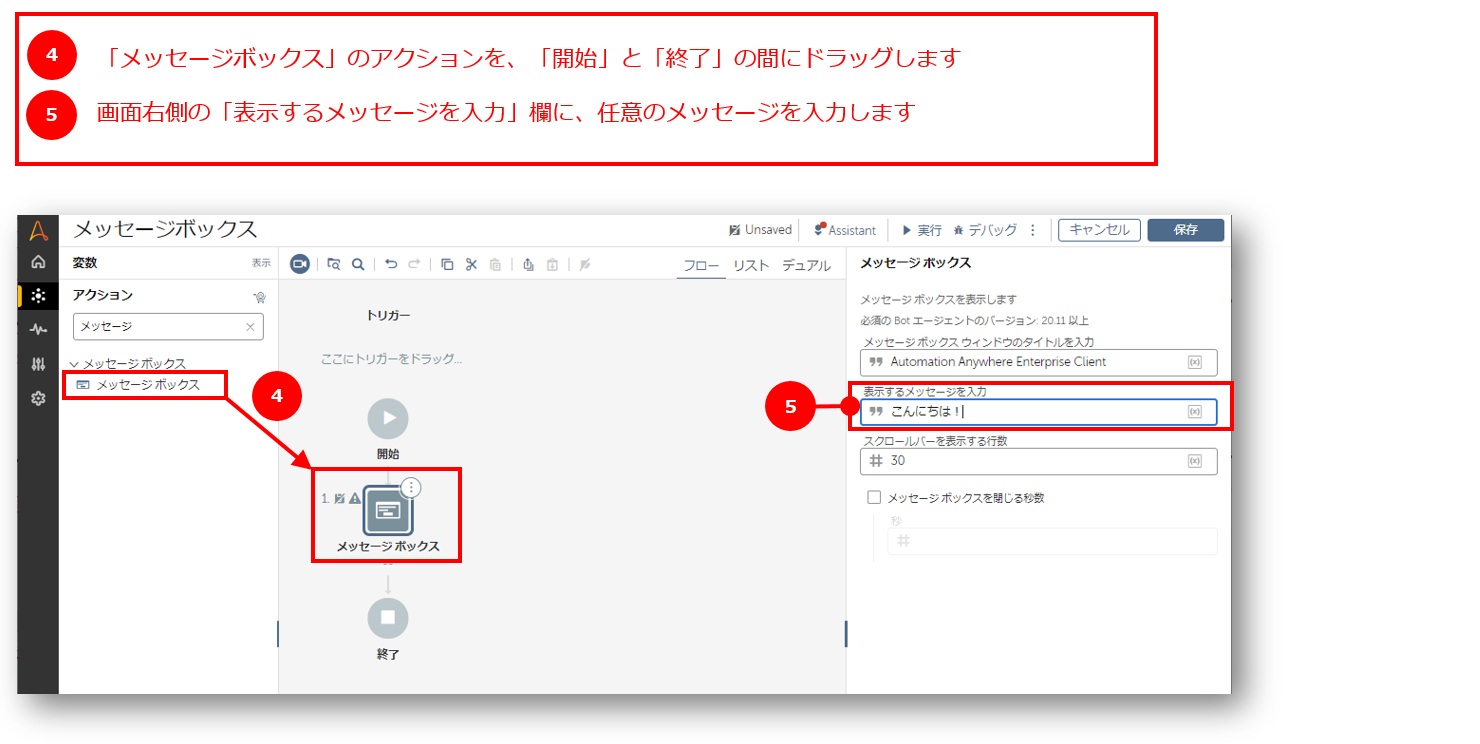
Task: Switch to the デュアル view tab
Action: point(806,265)
